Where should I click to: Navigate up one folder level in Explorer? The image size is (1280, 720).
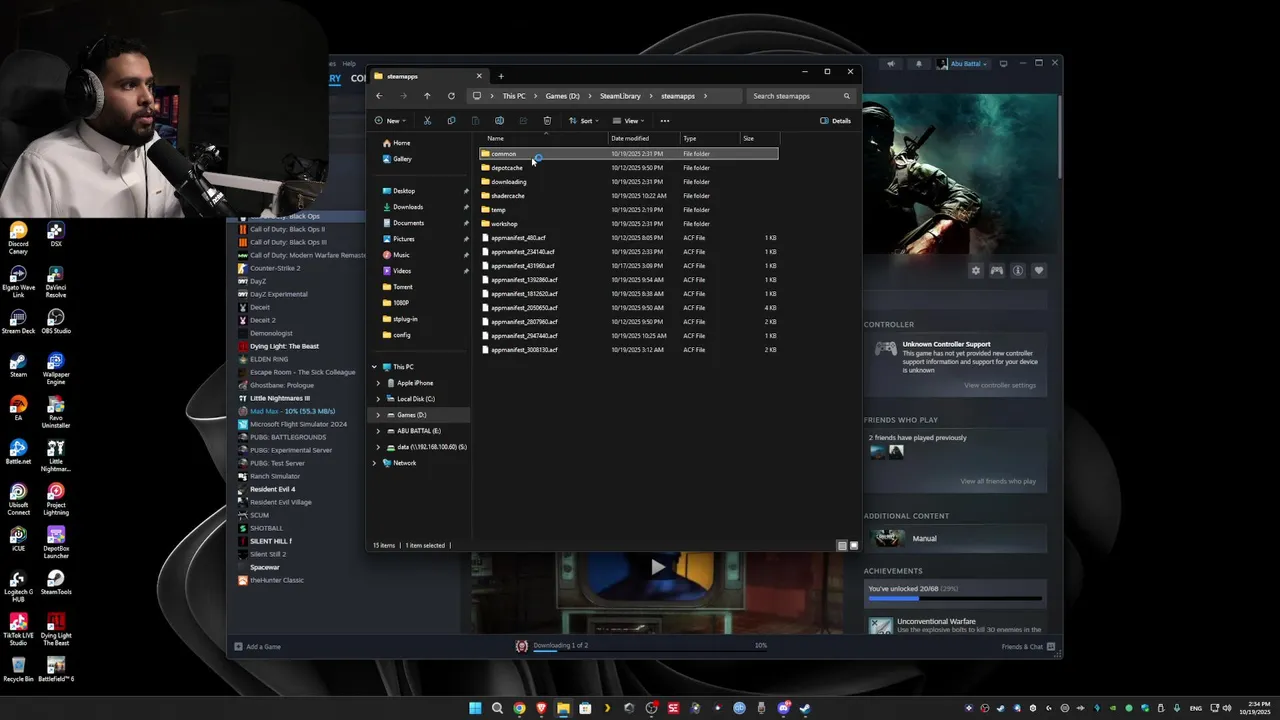coord(427,96)
